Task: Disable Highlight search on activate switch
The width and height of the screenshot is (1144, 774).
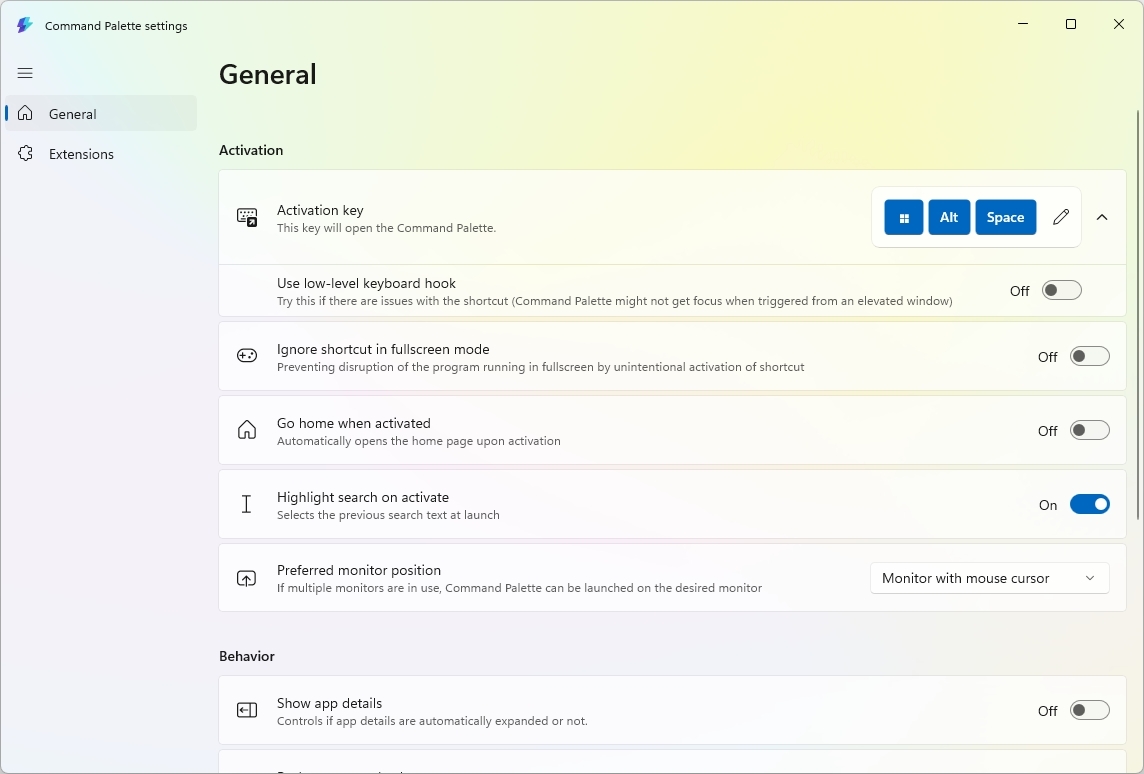Action: 1089,504
